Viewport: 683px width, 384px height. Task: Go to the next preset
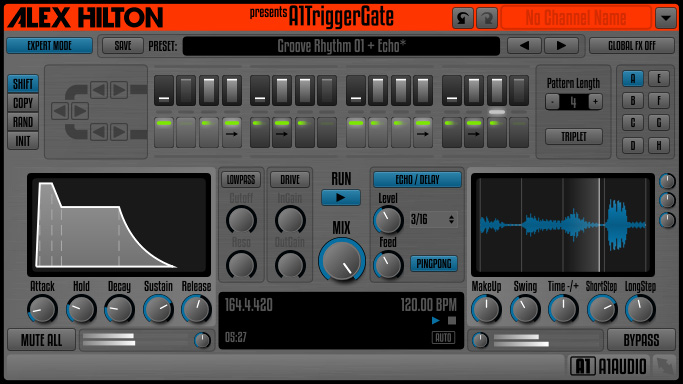click(561, 45)
